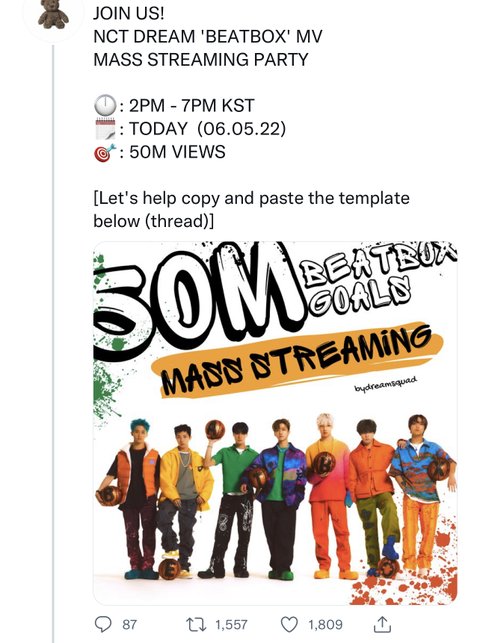Open the teddy bear profile avatar
The height and width of the screenshot is (643, 480).
tap(53, 14)
